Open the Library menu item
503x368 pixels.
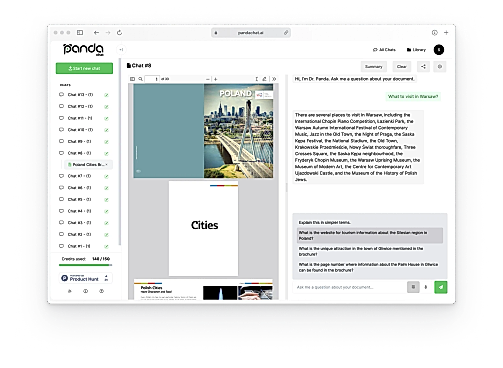click(x=416, y=50)
